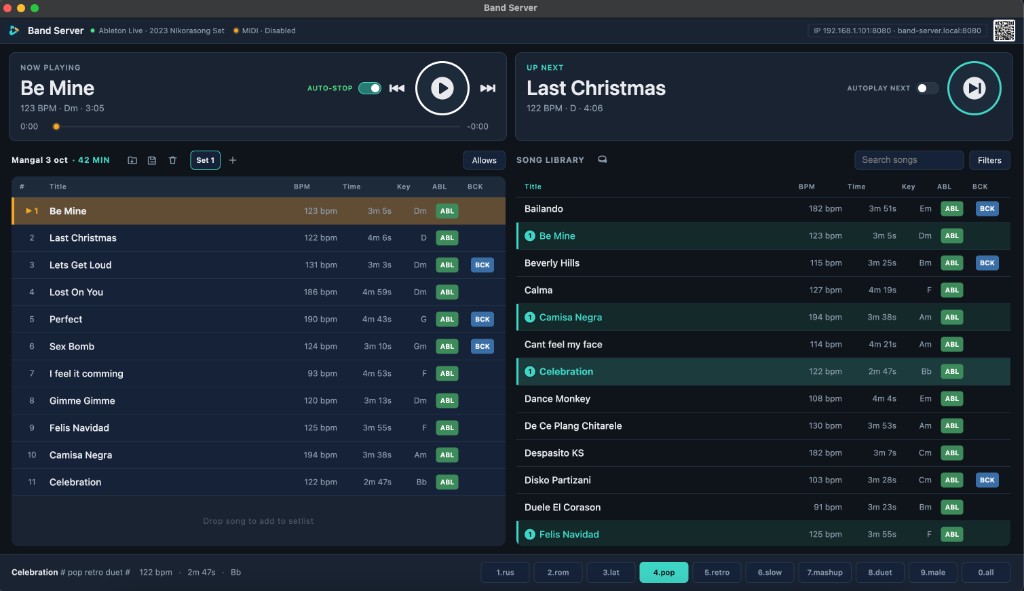Select Be Mine row in setlist
This screenshot has height=591, width=1024.
[x=259, y=211]
